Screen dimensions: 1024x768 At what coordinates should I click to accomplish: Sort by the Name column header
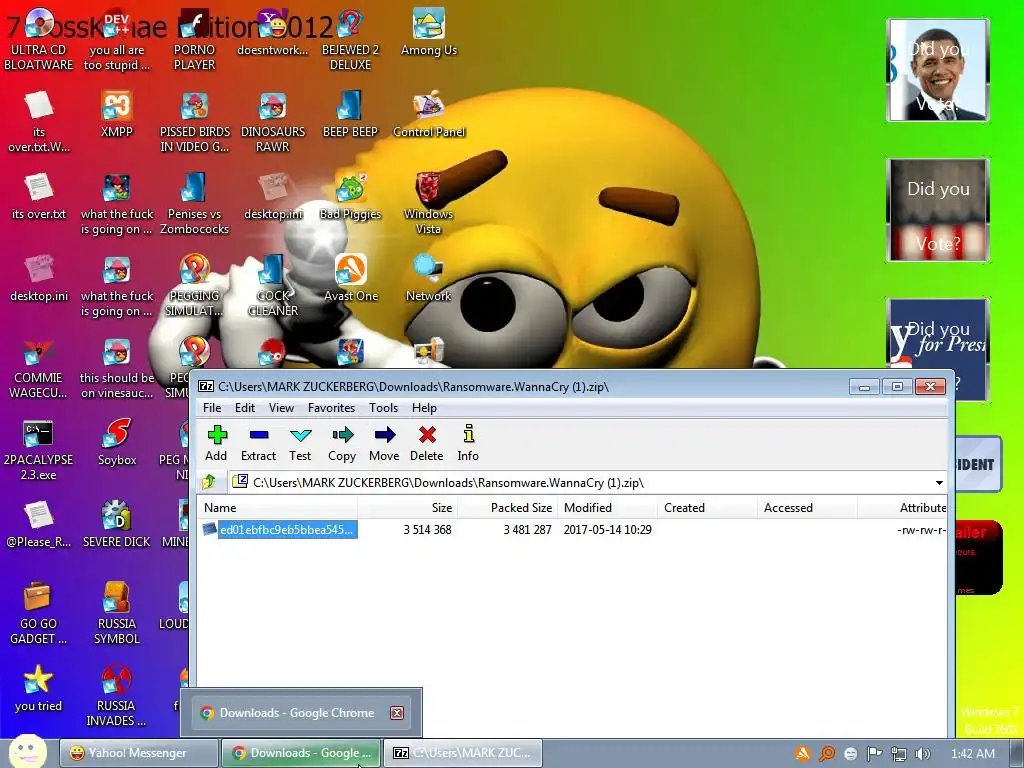point(278,507)
